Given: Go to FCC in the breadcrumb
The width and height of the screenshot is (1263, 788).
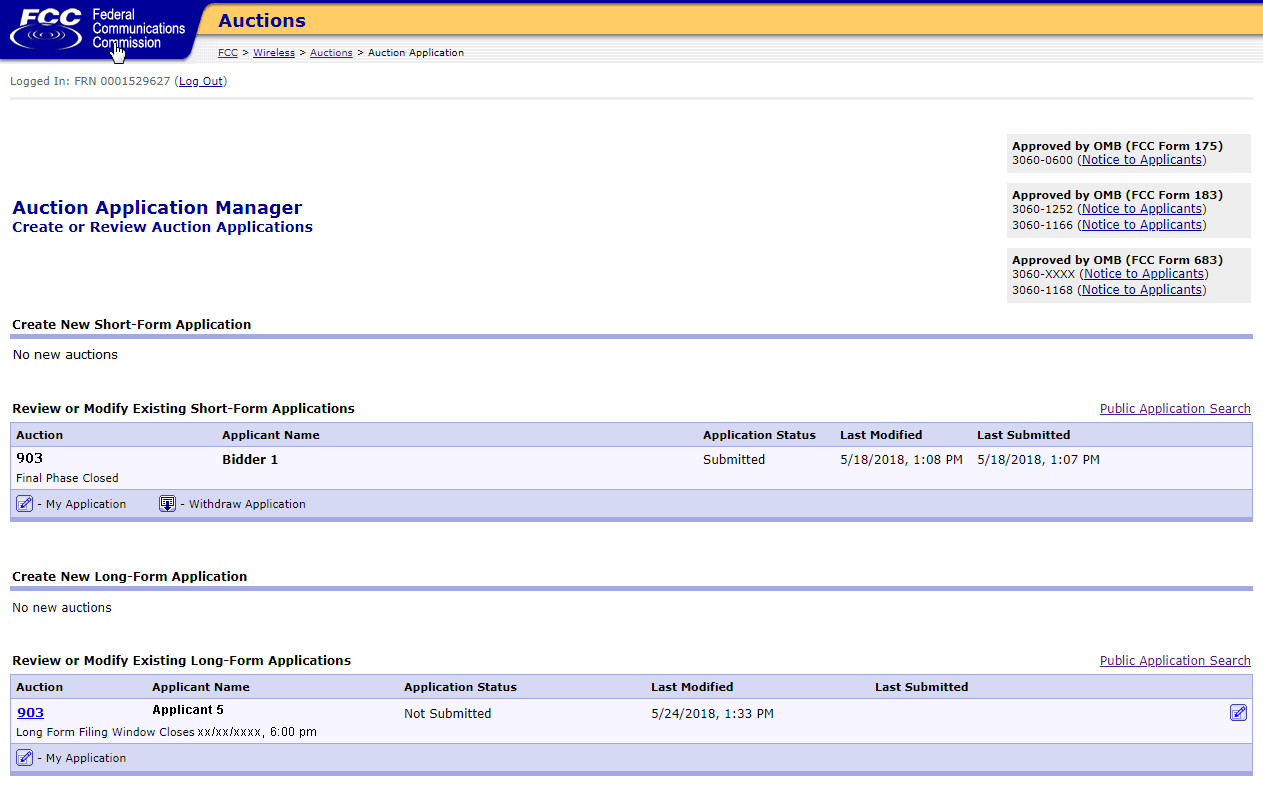Looking at the screenshot, I should (x=228, y=53).
